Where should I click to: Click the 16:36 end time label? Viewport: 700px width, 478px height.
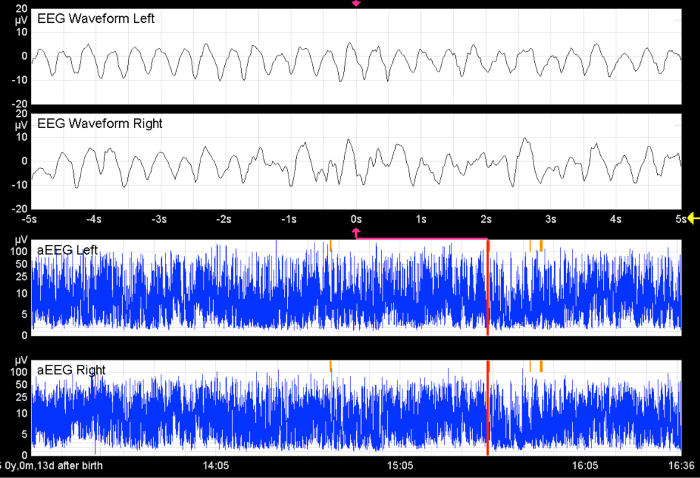point(682,466)
